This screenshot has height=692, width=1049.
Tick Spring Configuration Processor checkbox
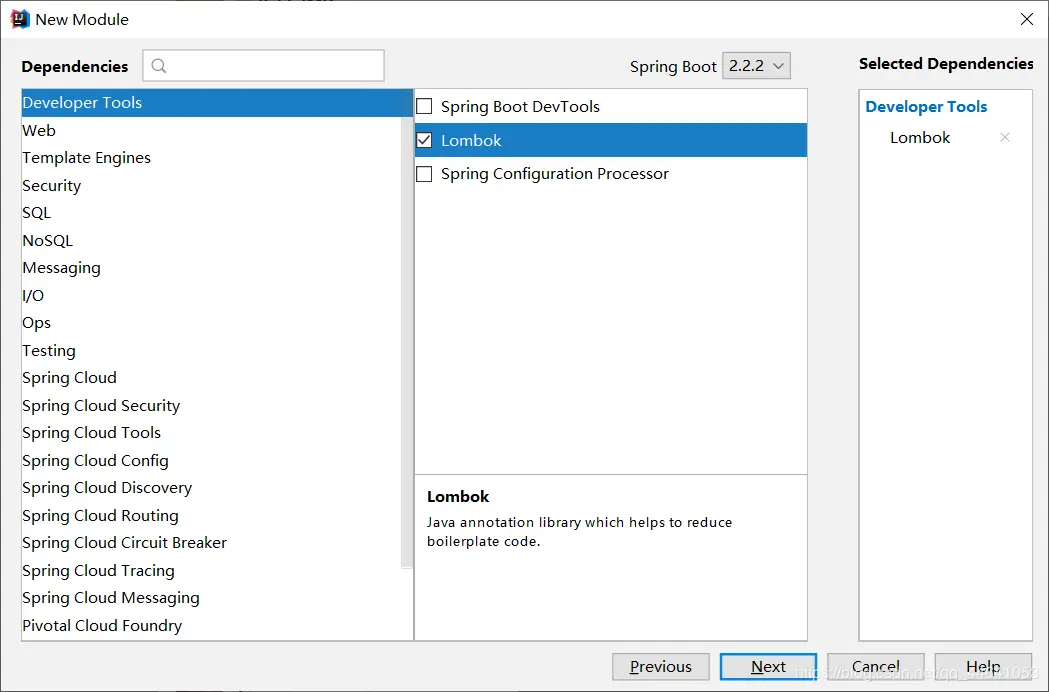[424, 174]
